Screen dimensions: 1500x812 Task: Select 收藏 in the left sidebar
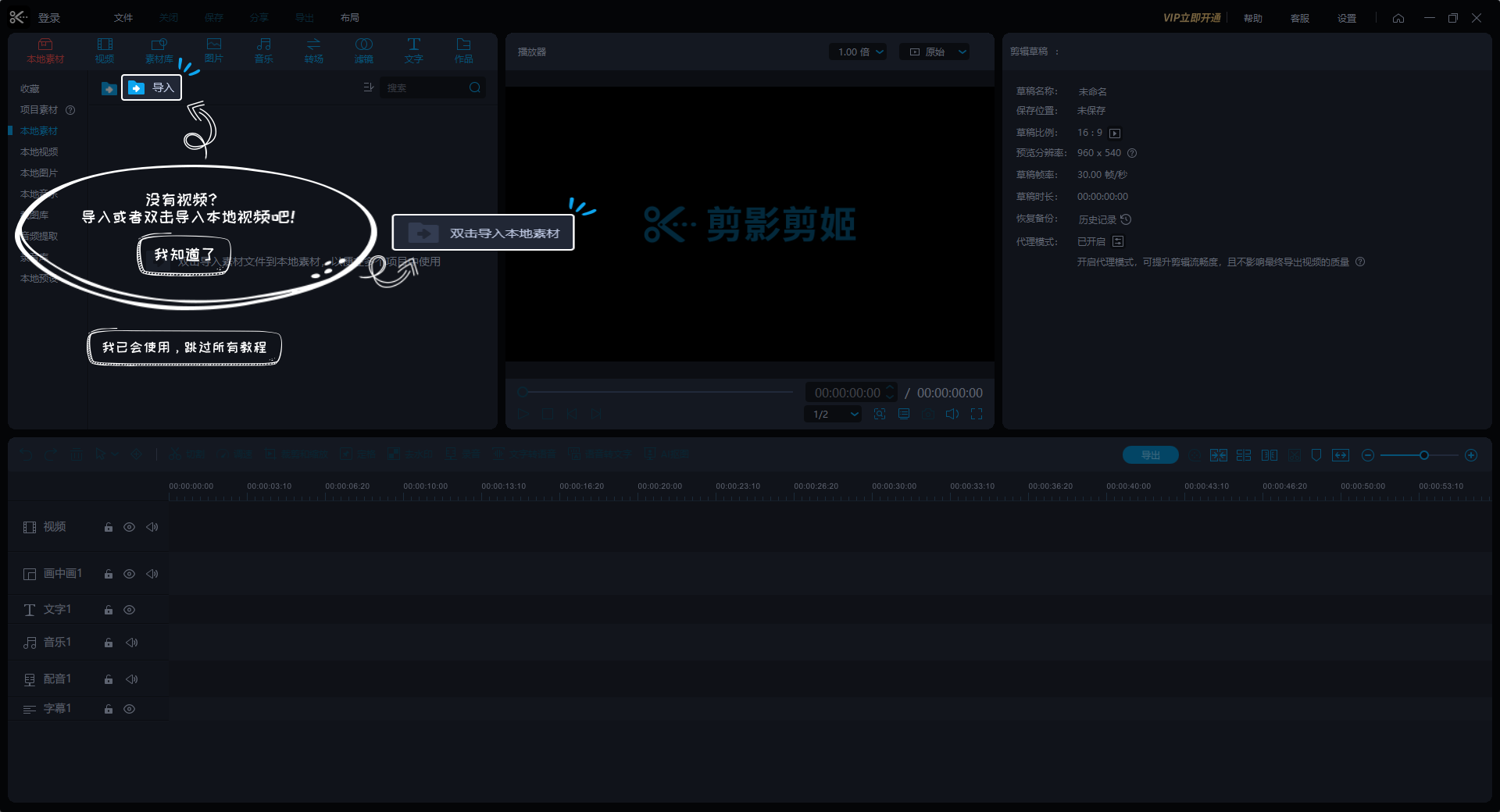pyautogui.click(x=30, y=89)
